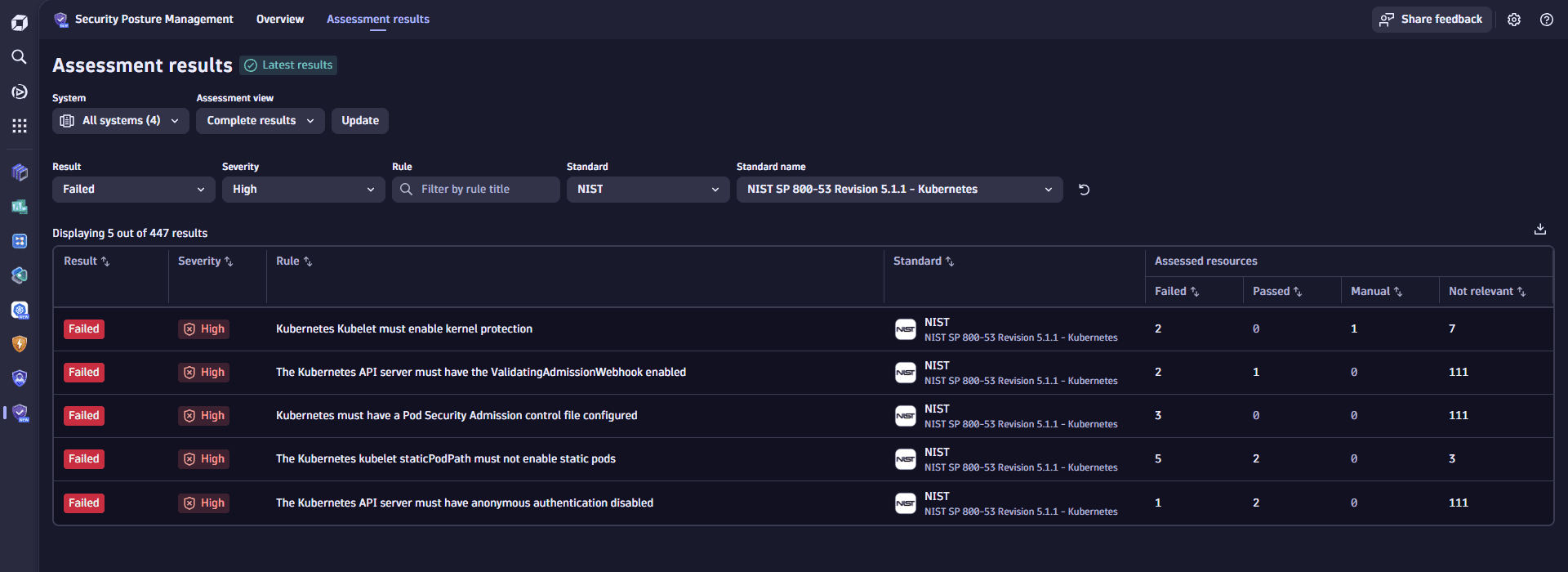Open the orange shield app in sidebar
The width and height of the screenshot is (1568, 572).
(20, 344)
